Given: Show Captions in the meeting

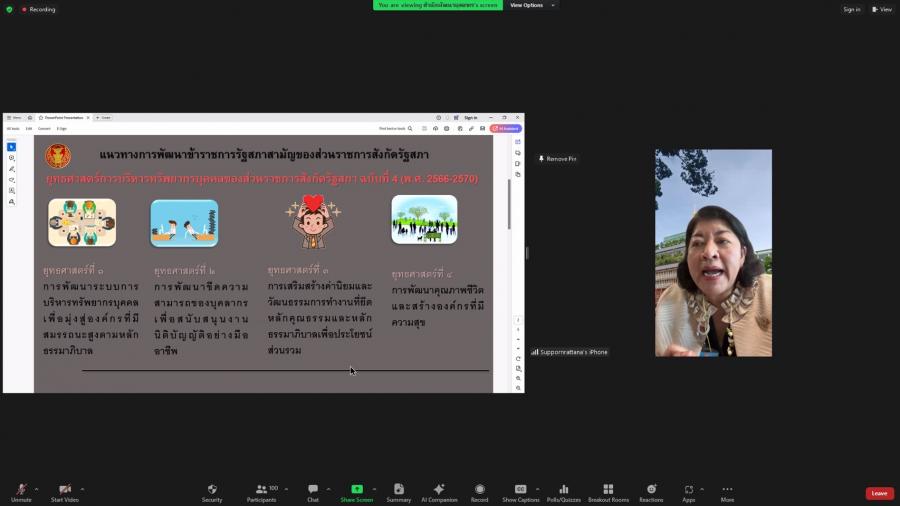Looking at the screenshot, I should [520, 492].
